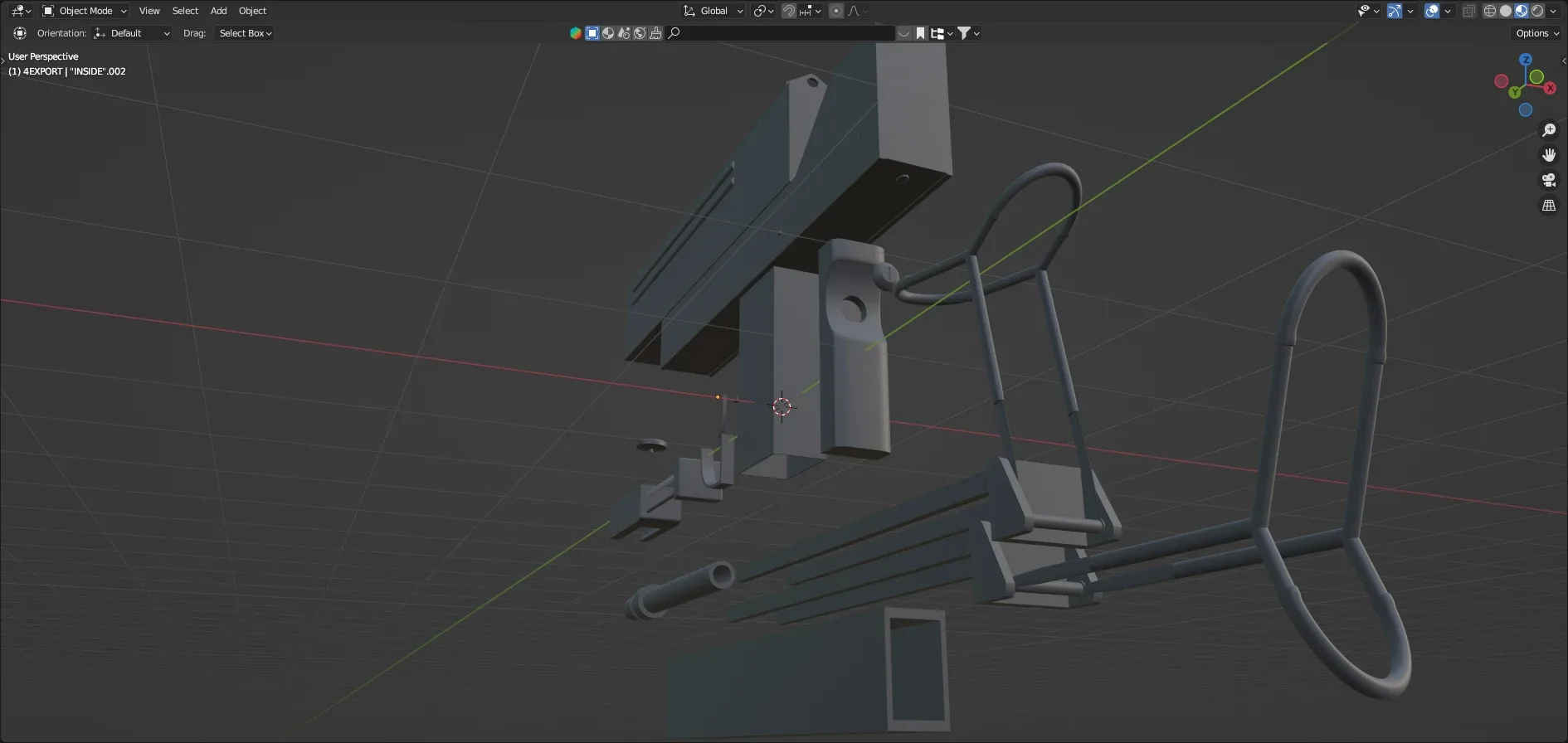1568x743 pixels.
Task: Open the hierarchy display mode dropdown
Action: (942, 33)
